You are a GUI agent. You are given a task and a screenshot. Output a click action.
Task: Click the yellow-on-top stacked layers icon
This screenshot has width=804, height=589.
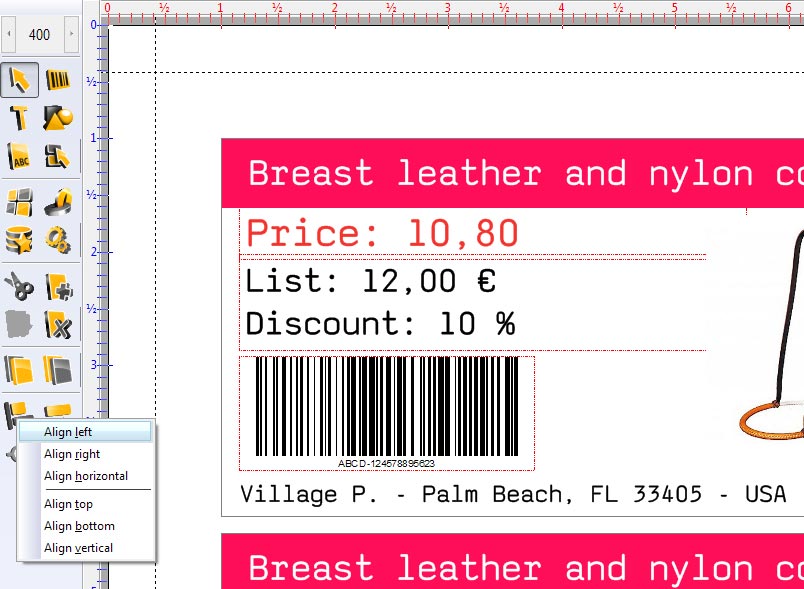19,370
